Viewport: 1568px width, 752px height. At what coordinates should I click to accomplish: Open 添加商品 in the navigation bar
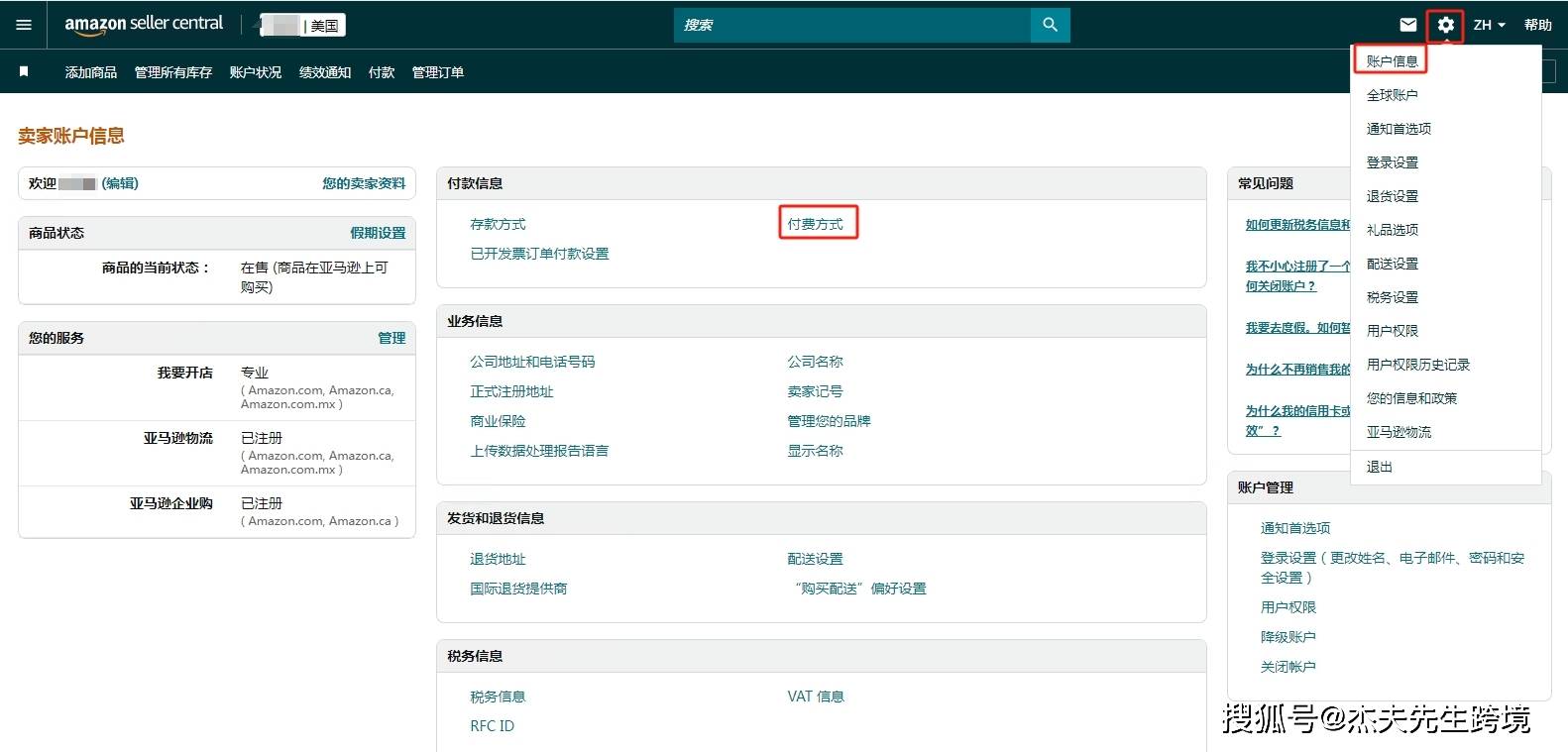(x=90, y=72)
